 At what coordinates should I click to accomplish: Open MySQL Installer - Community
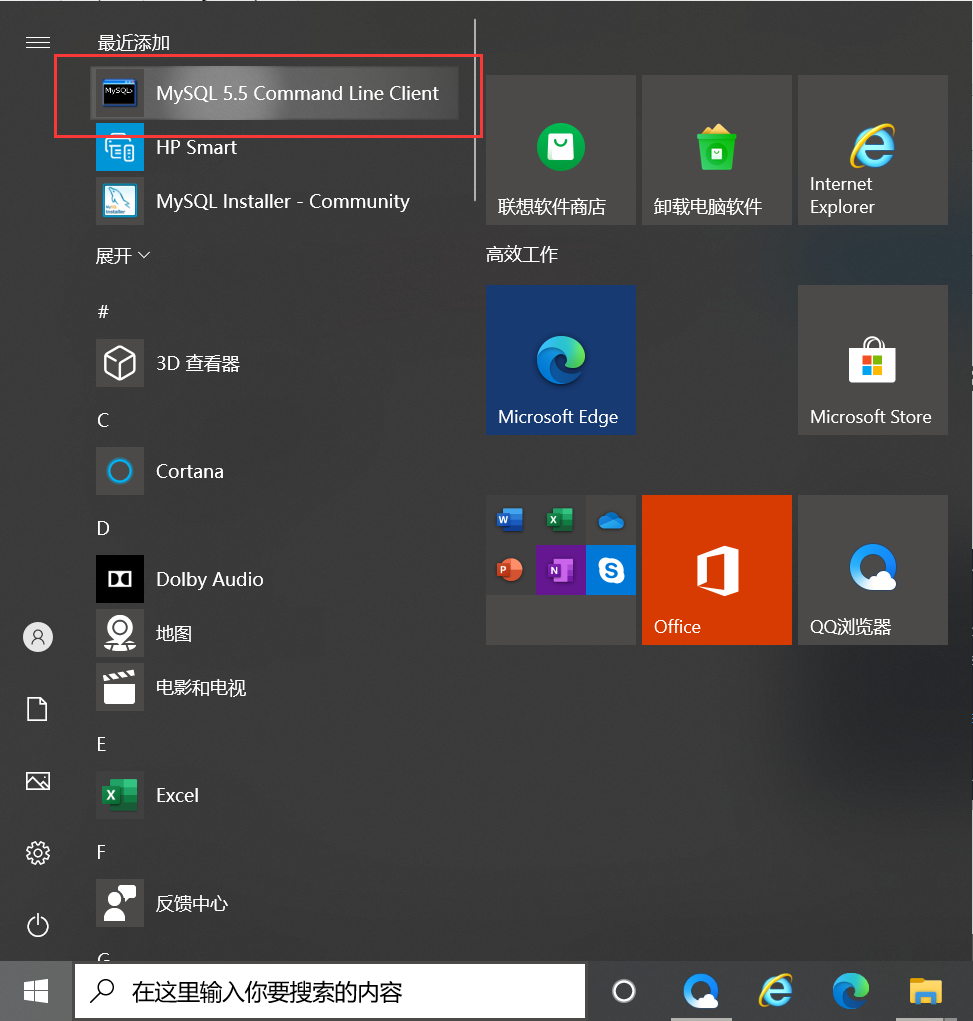click(x=274, y=201)
